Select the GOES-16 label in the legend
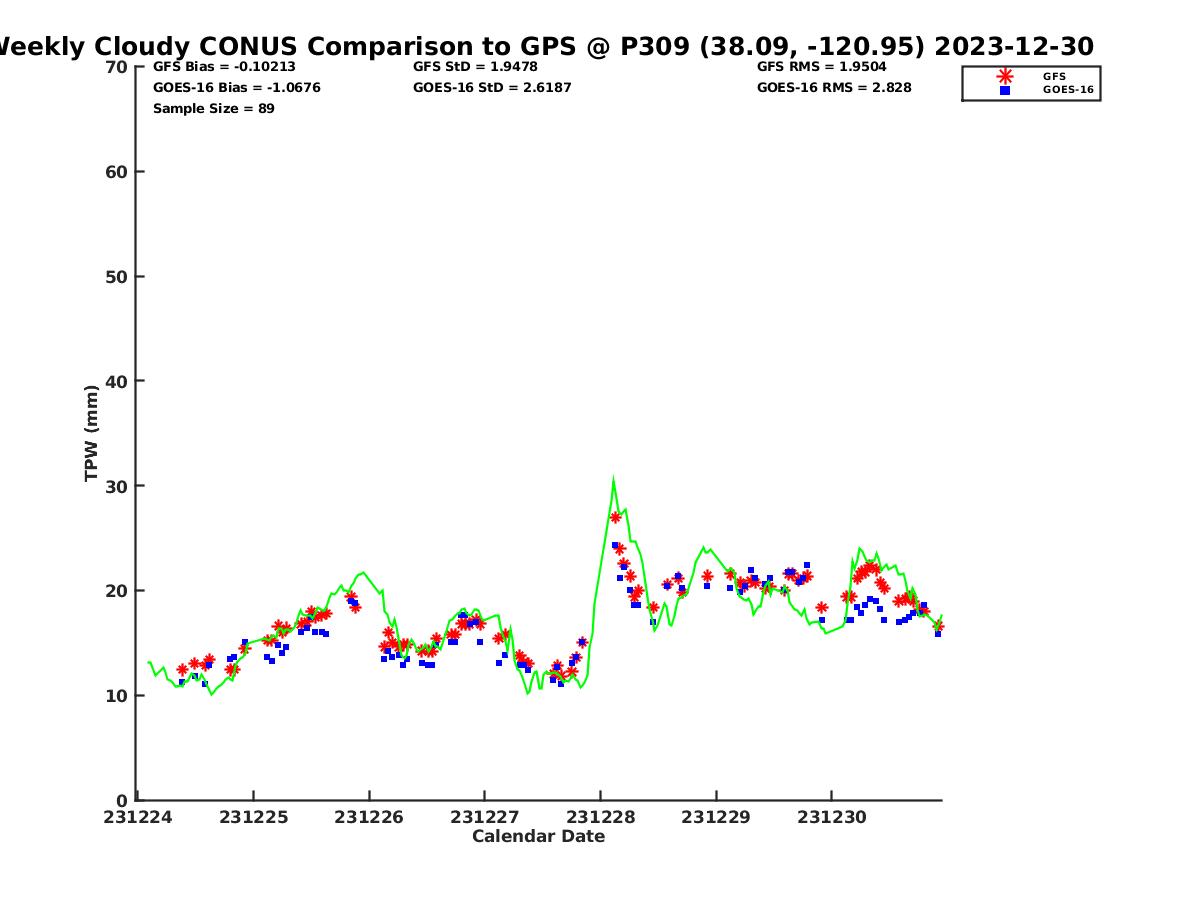Viewport: 1200px width, 900px height. [x=1068, y=90]
